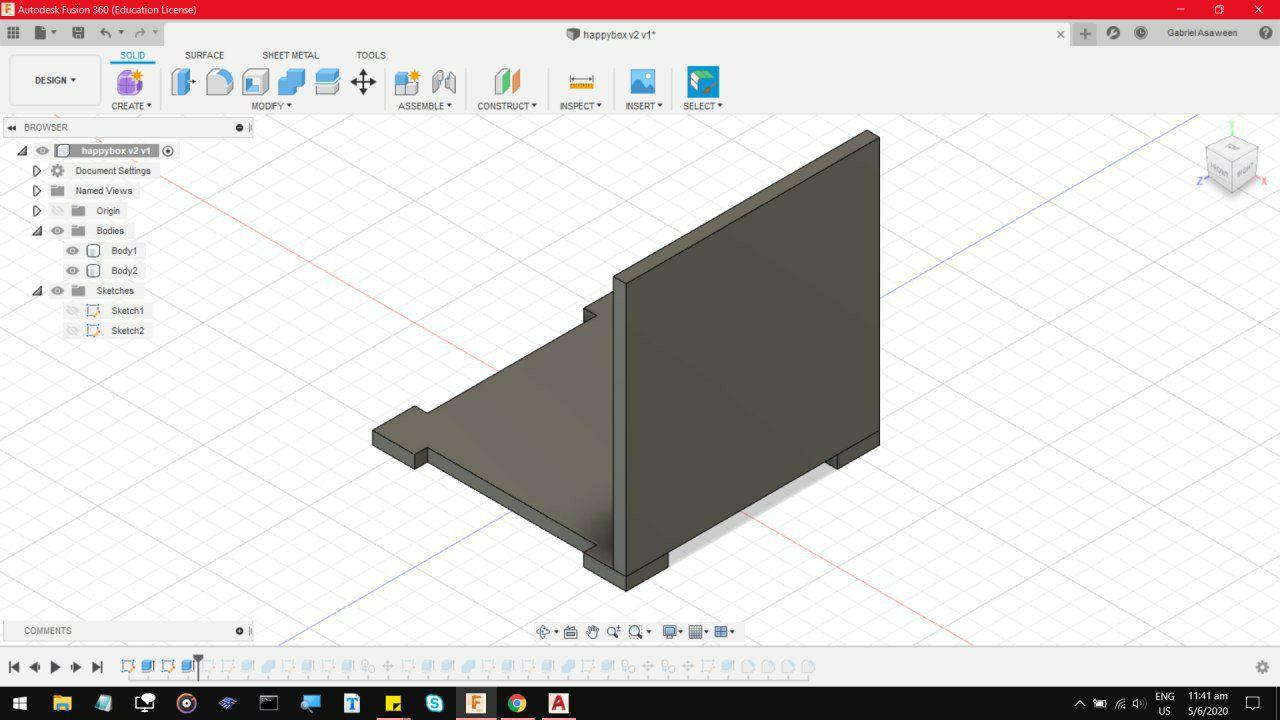Toggle visibility of Sketches folder
The height and width of the screenshot is (720, 1280).
[x=57, y=291]
